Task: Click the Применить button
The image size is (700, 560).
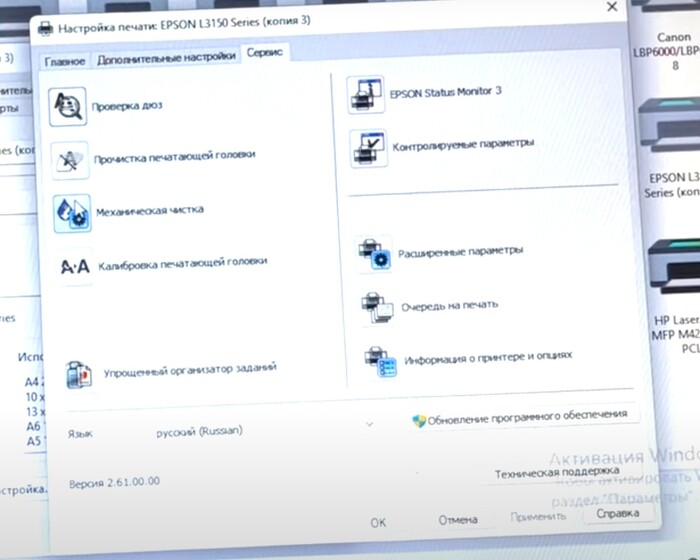Action: pyautogui.click(x=538, y=517)
